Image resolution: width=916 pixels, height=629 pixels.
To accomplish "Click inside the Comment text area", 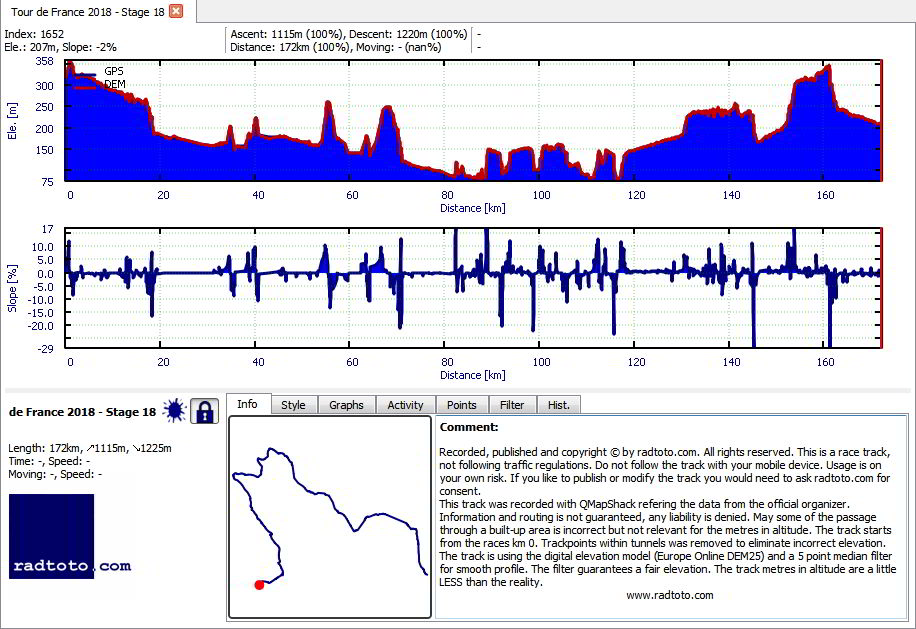I will click(x=671, y=517).
